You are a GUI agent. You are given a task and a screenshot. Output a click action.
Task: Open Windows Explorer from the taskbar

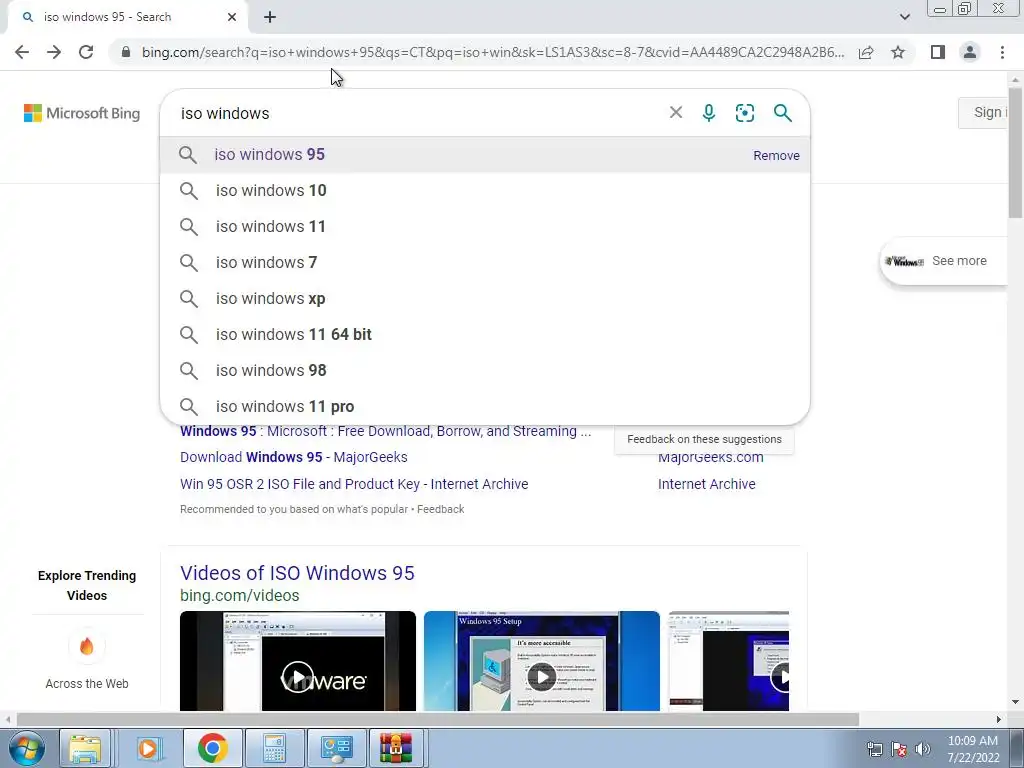[85, 748]
